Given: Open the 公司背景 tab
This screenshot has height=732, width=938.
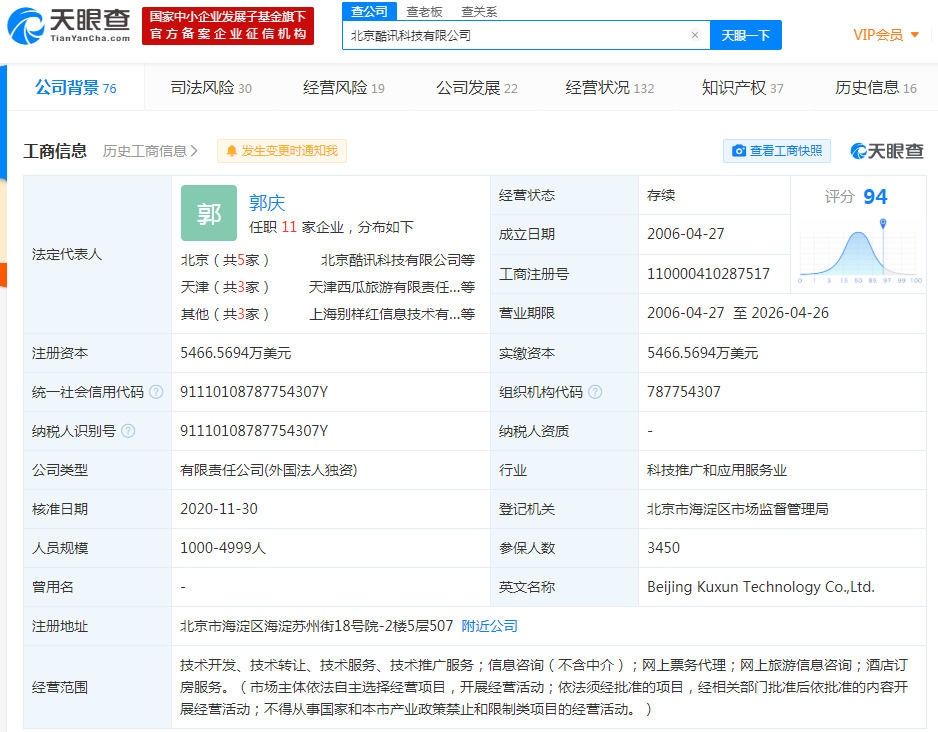Looking at the screenshot, I should (x=75, y=87).
